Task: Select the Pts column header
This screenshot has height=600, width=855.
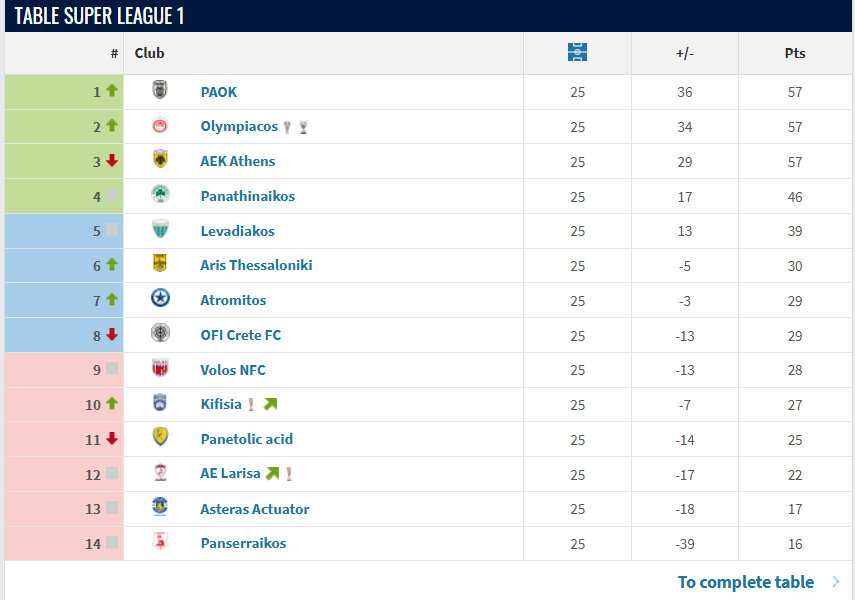Action: coord(795,53)
